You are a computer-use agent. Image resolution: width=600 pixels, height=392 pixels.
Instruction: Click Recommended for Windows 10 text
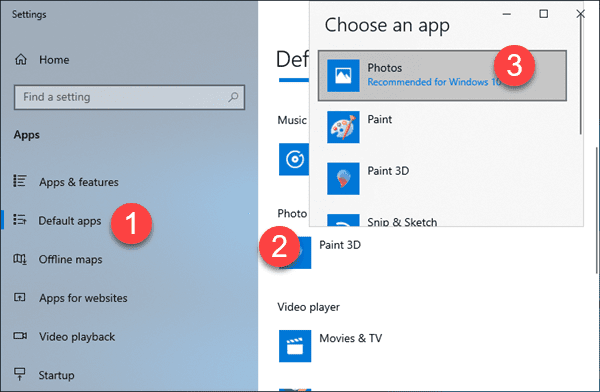click(434, 82)
